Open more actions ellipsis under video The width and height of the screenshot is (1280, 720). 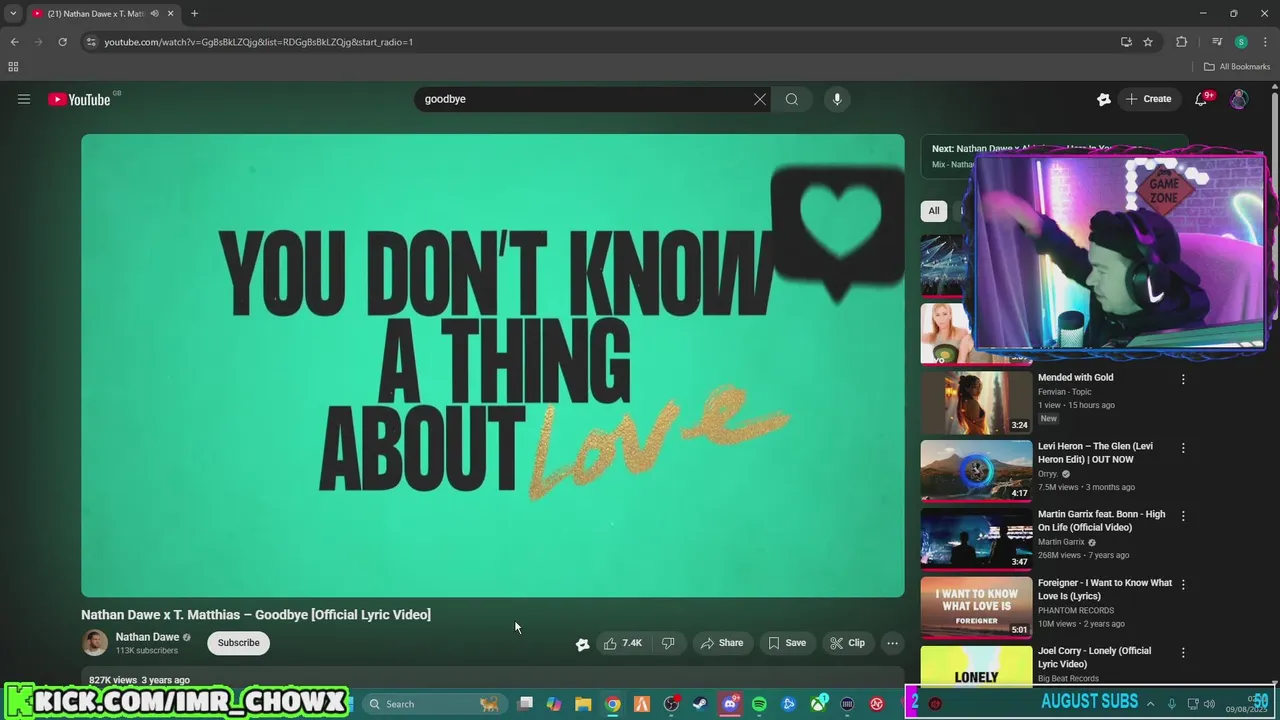pyautogui.click(x=893, y=643)
